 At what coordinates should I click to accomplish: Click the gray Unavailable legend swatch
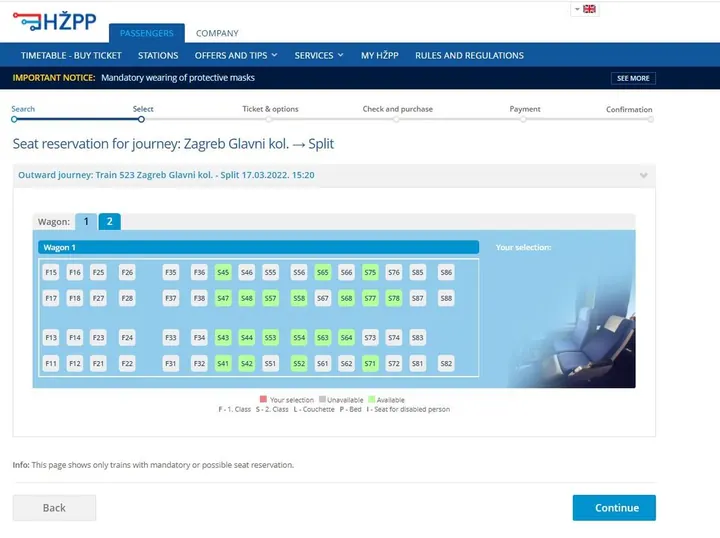[322, 399]
